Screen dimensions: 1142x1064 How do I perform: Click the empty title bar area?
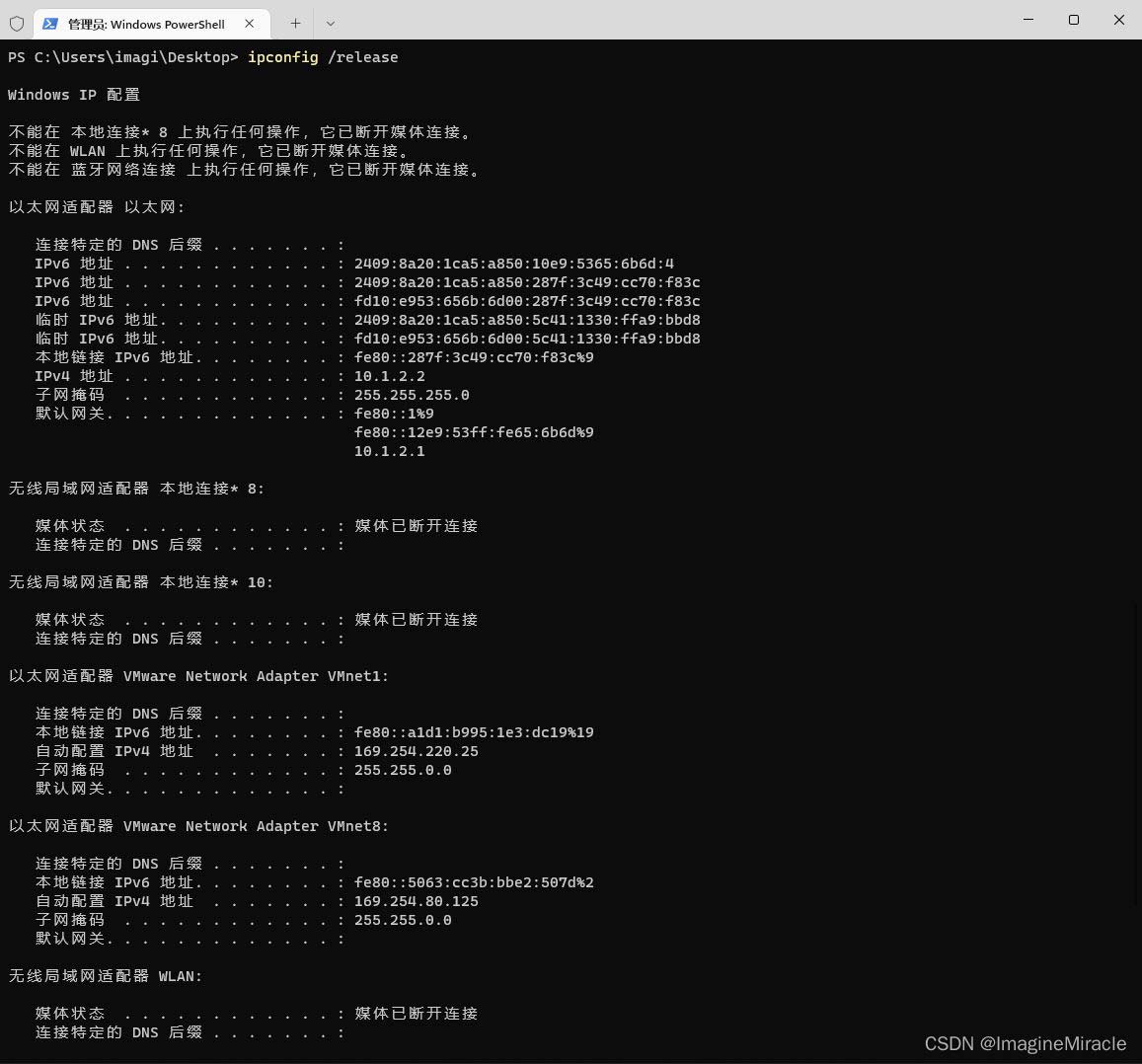671,20
